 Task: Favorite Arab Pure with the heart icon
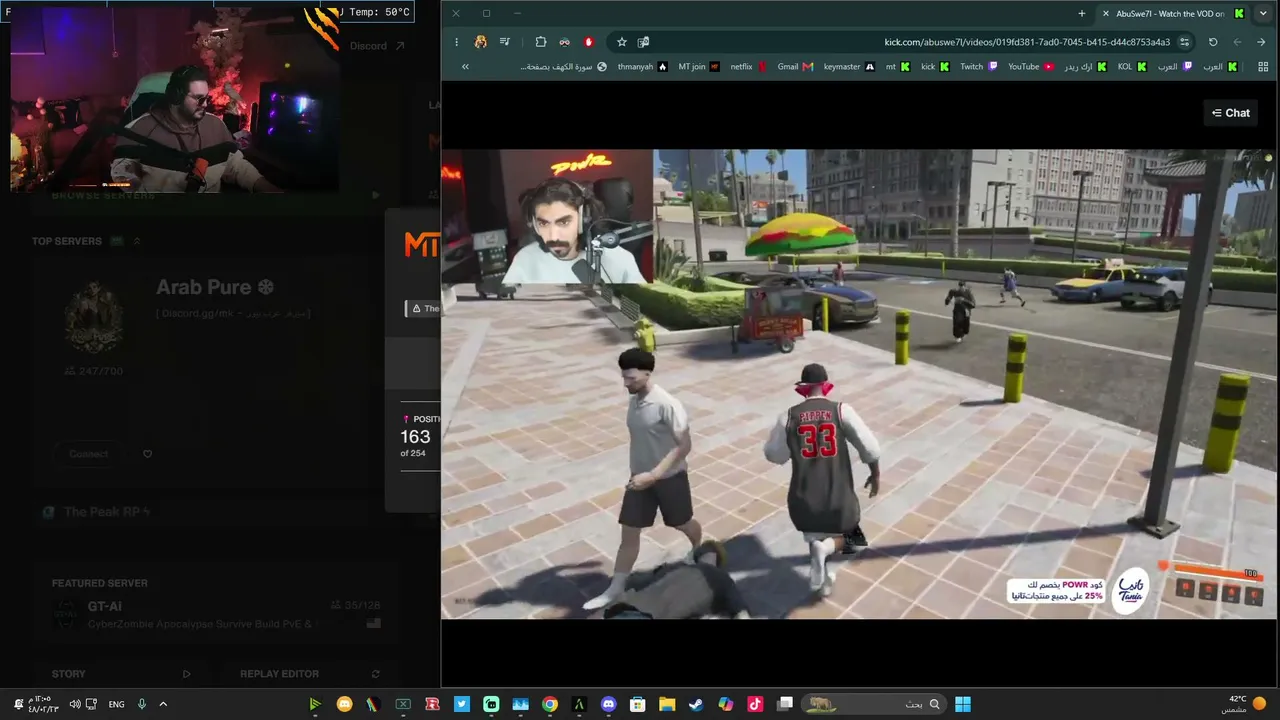tap(147, 454)
